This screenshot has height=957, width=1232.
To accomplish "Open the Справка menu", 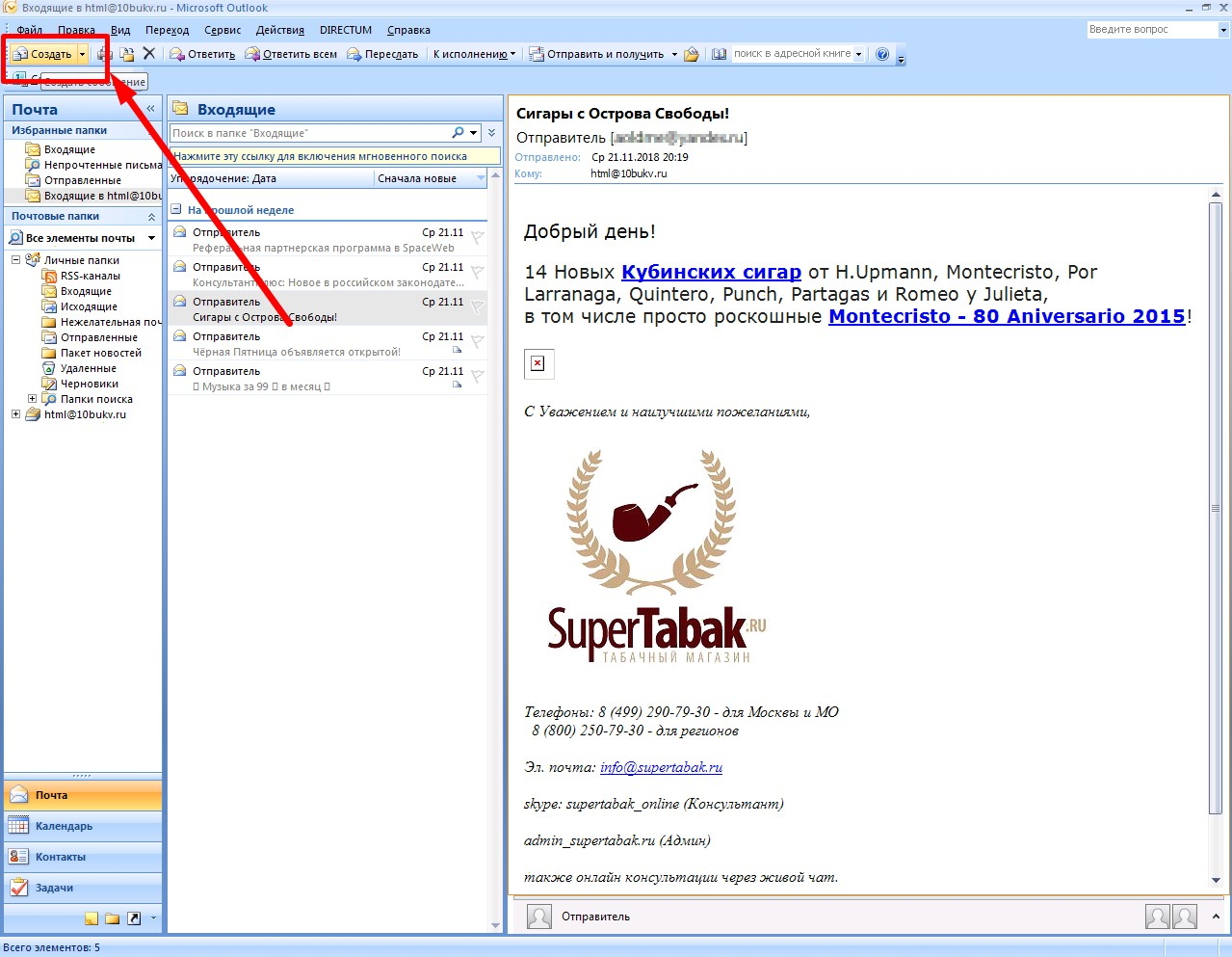I will pos(408,30).
